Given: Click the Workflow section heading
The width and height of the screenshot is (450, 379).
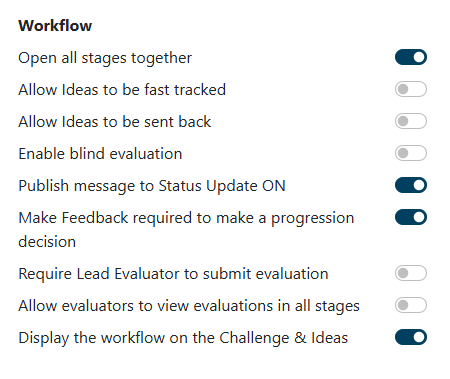Looking at the screenshot, I should coord(55,26).
